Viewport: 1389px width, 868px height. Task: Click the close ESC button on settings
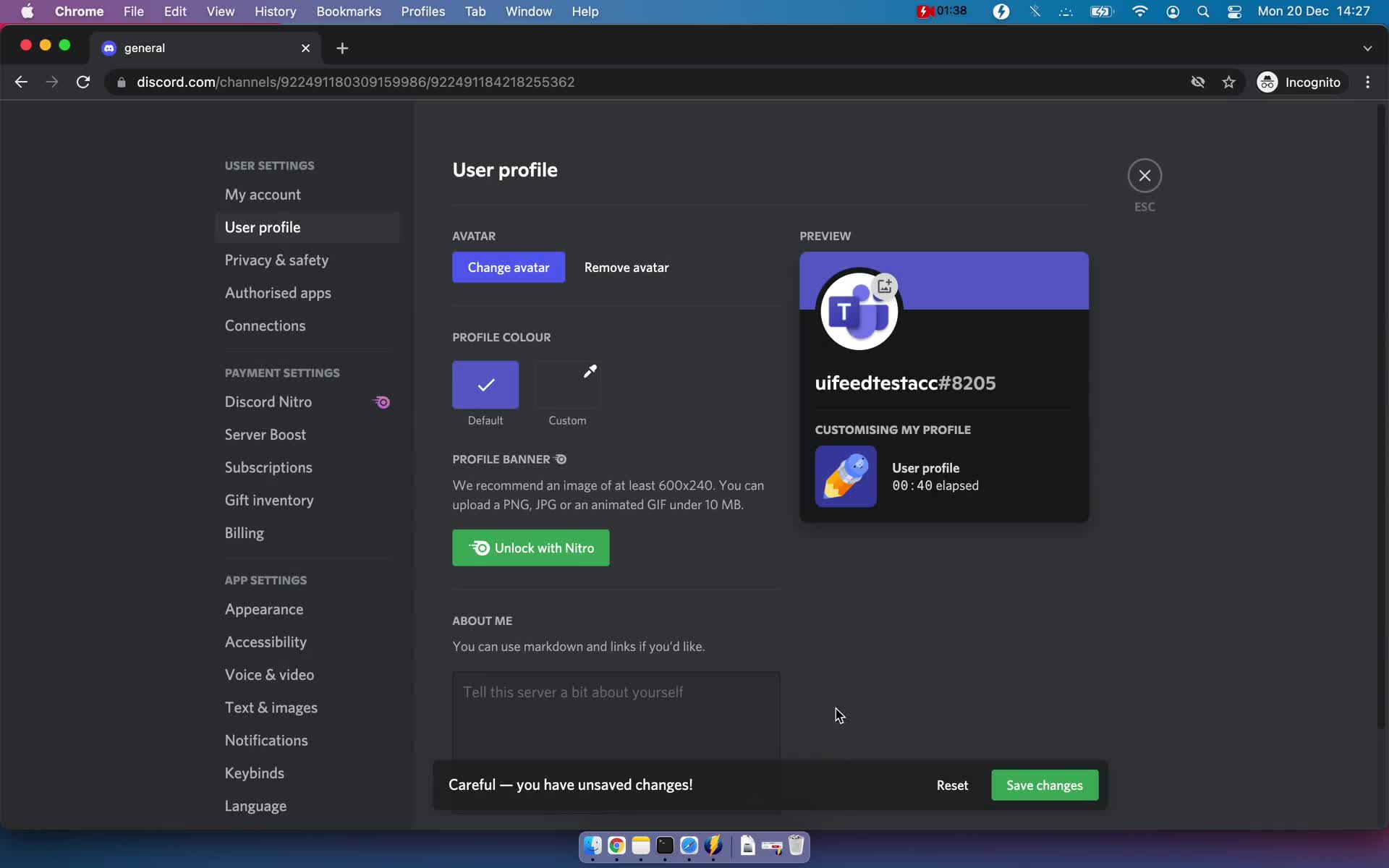click(x=1145, y=175)
